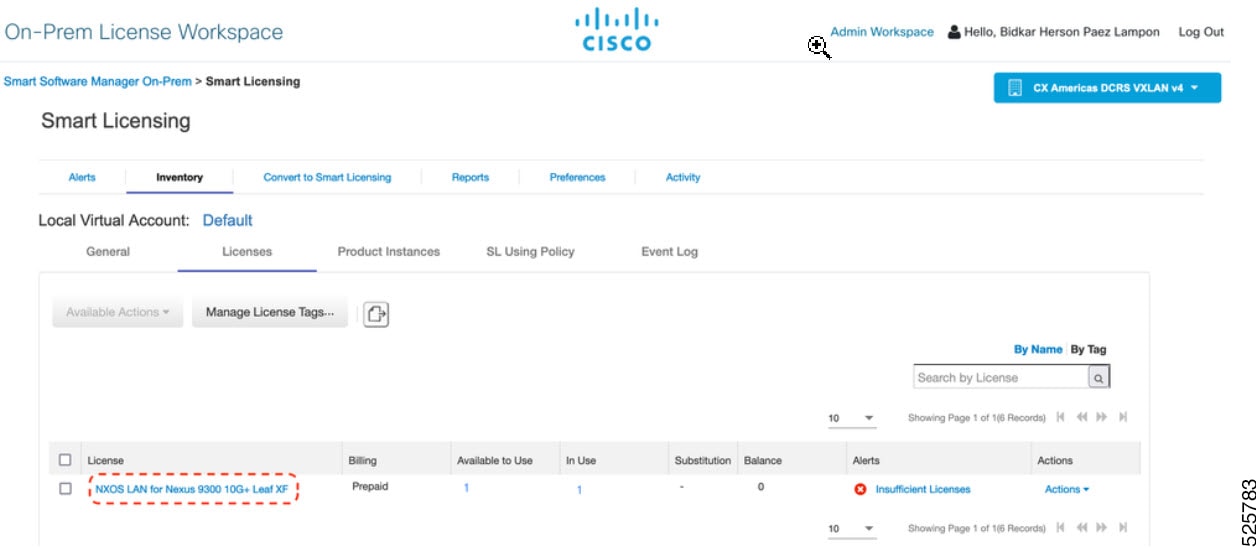Click the Prepaid billing cell
Viewport: 1256px width, 548px height.
click(370, 487)
